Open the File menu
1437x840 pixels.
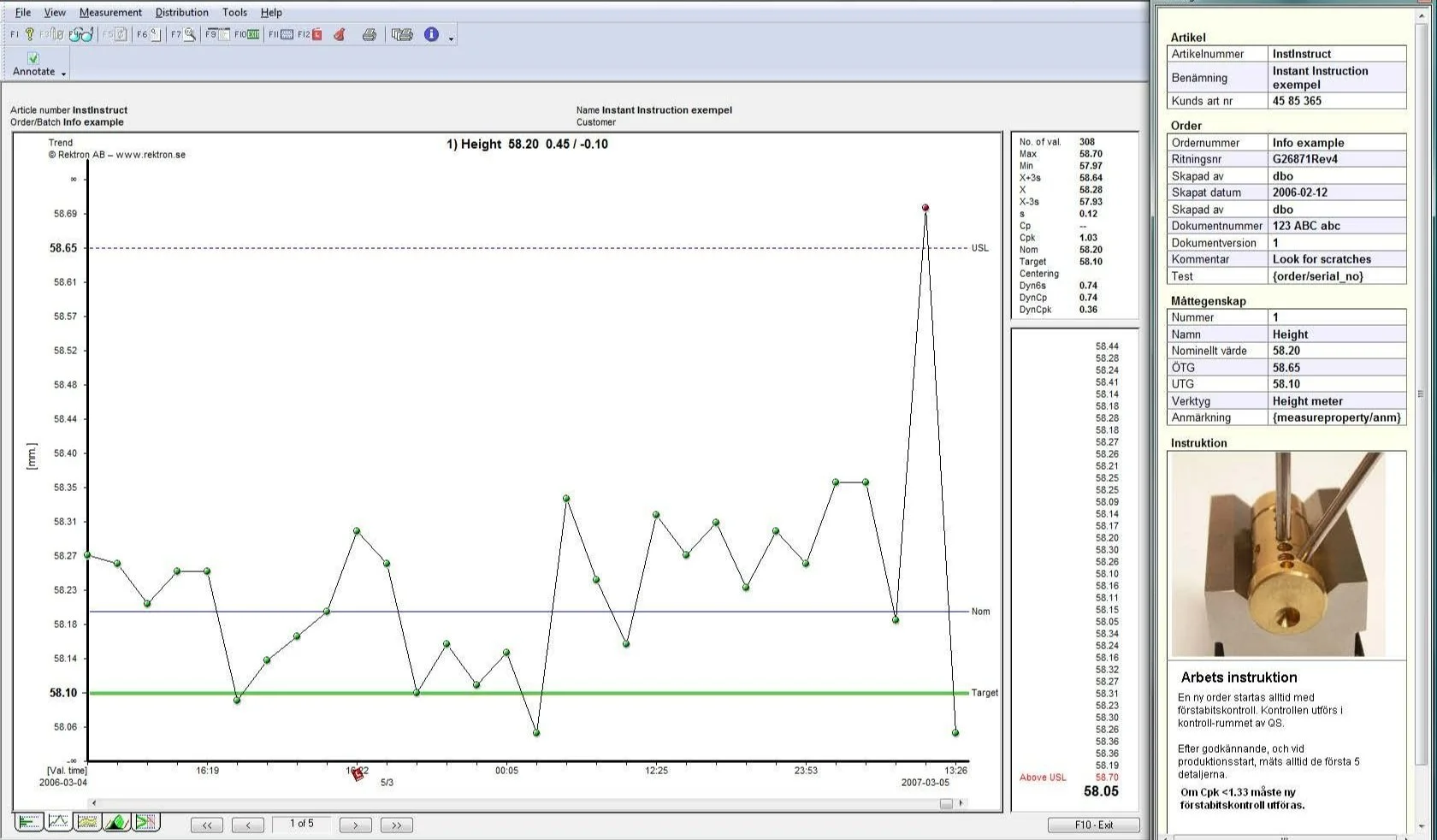pos(23,12)
